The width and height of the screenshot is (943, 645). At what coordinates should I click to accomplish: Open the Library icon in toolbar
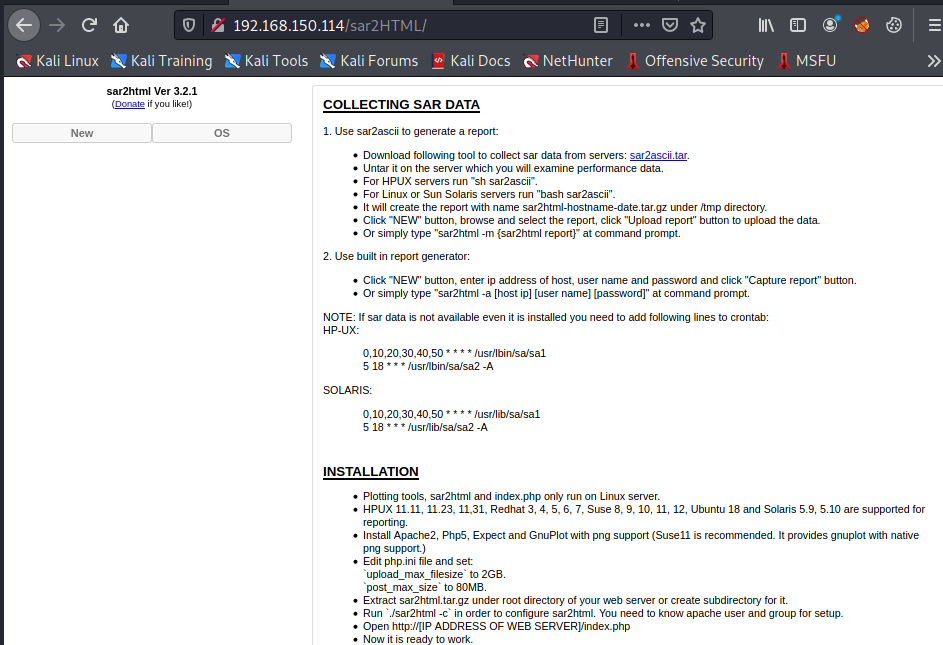click(x=766, y=25)
